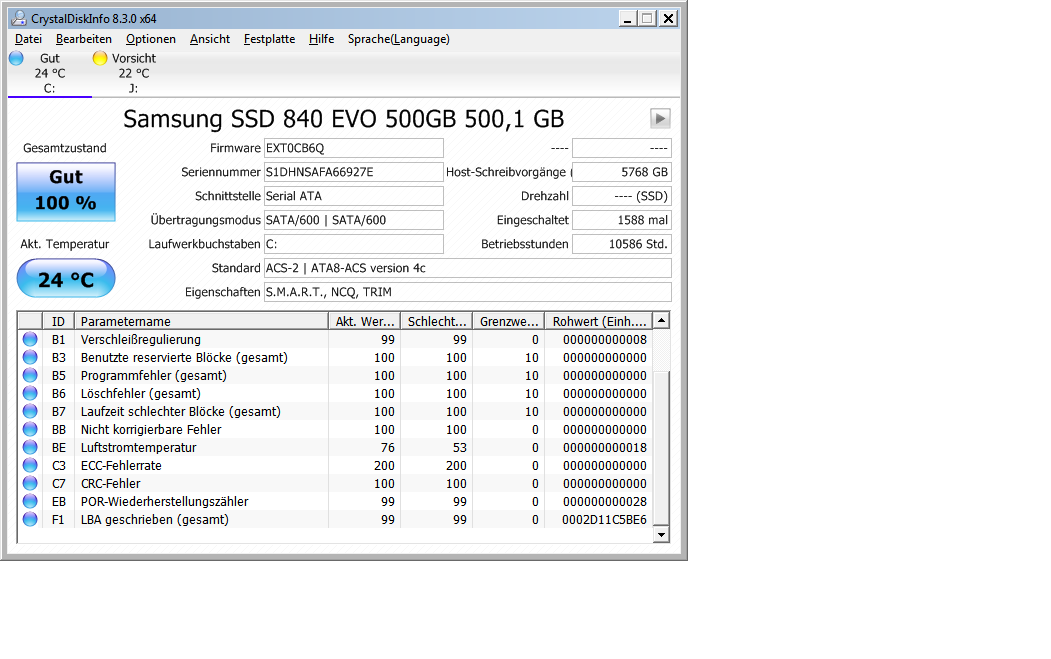
Task: Click status icon of B6 Löschfehler row
Action: pyautogui.click(x=30, y=394)
